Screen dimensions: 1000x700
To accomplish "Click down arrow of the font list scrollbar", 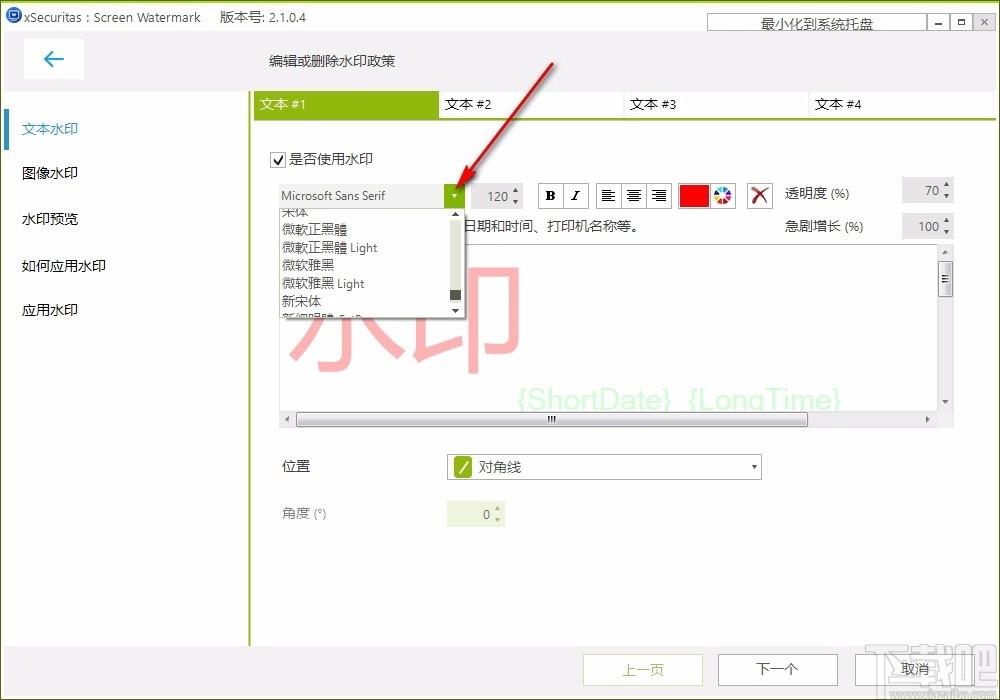I will [x=455, y=310].
